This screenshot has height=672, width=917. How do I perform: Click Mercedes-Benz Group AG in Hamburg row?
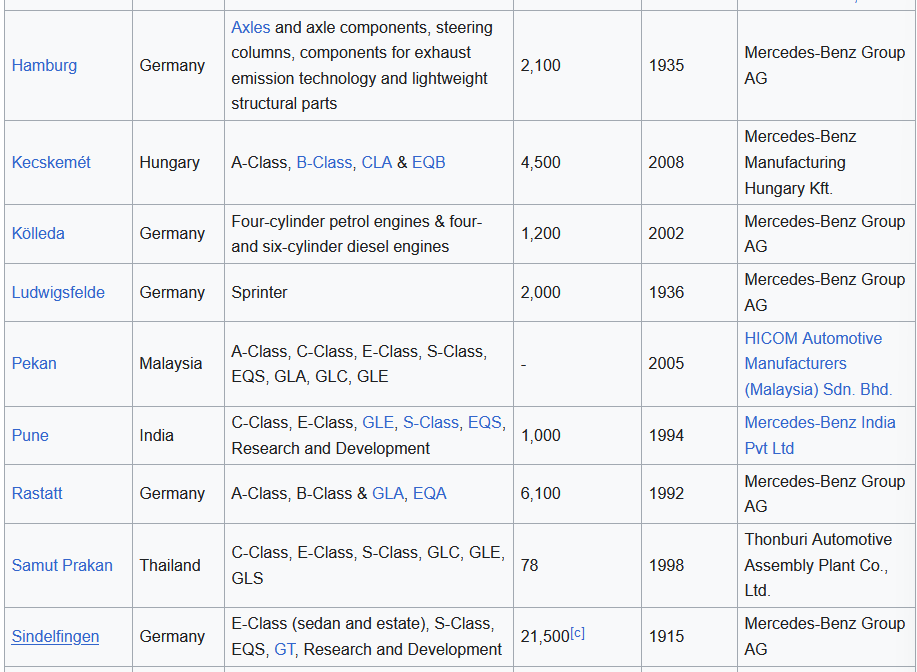[x=825, y=66]
